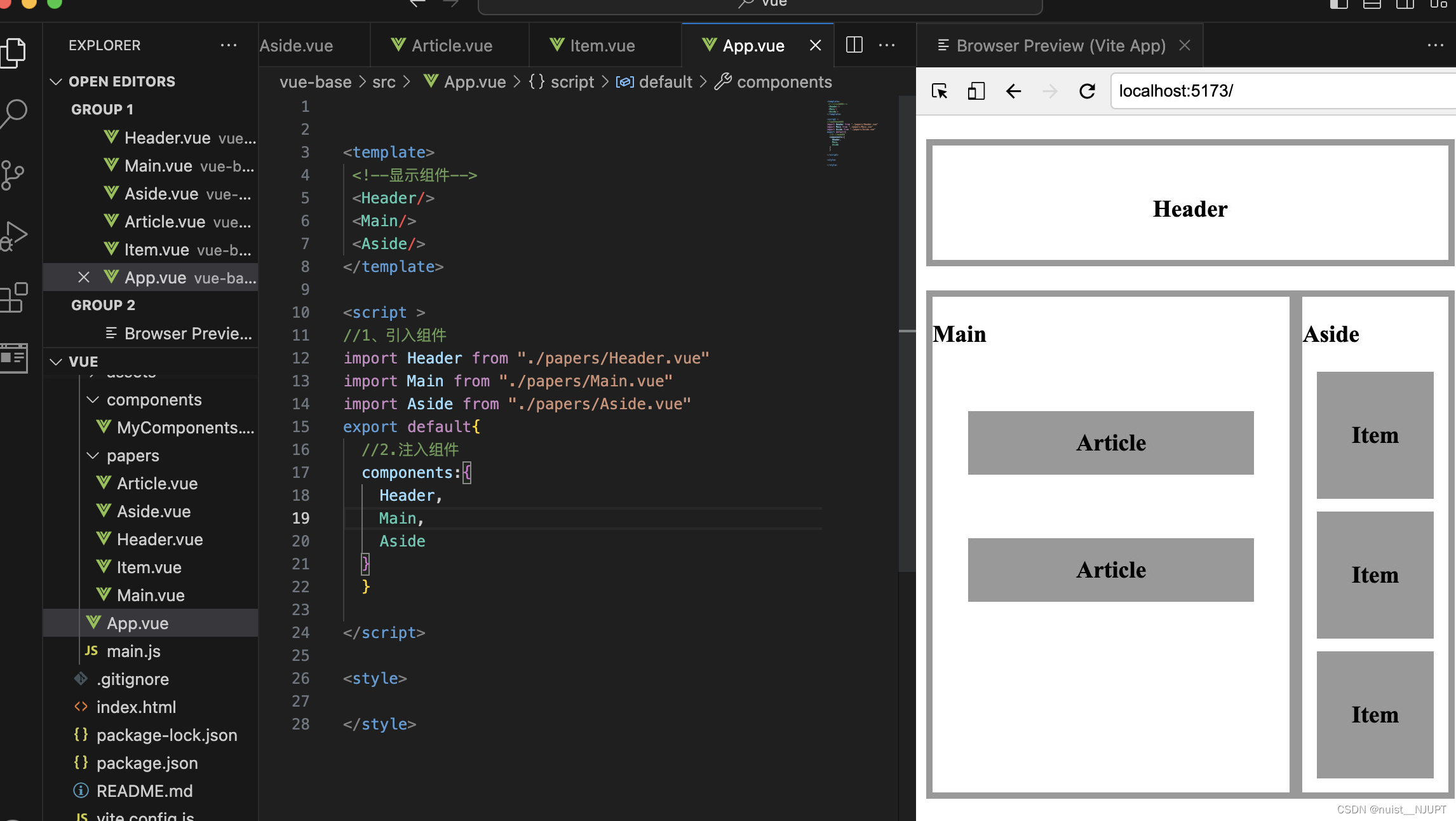
Task: Switch to the Item.vue tab
Action: (x=602, y=46)
